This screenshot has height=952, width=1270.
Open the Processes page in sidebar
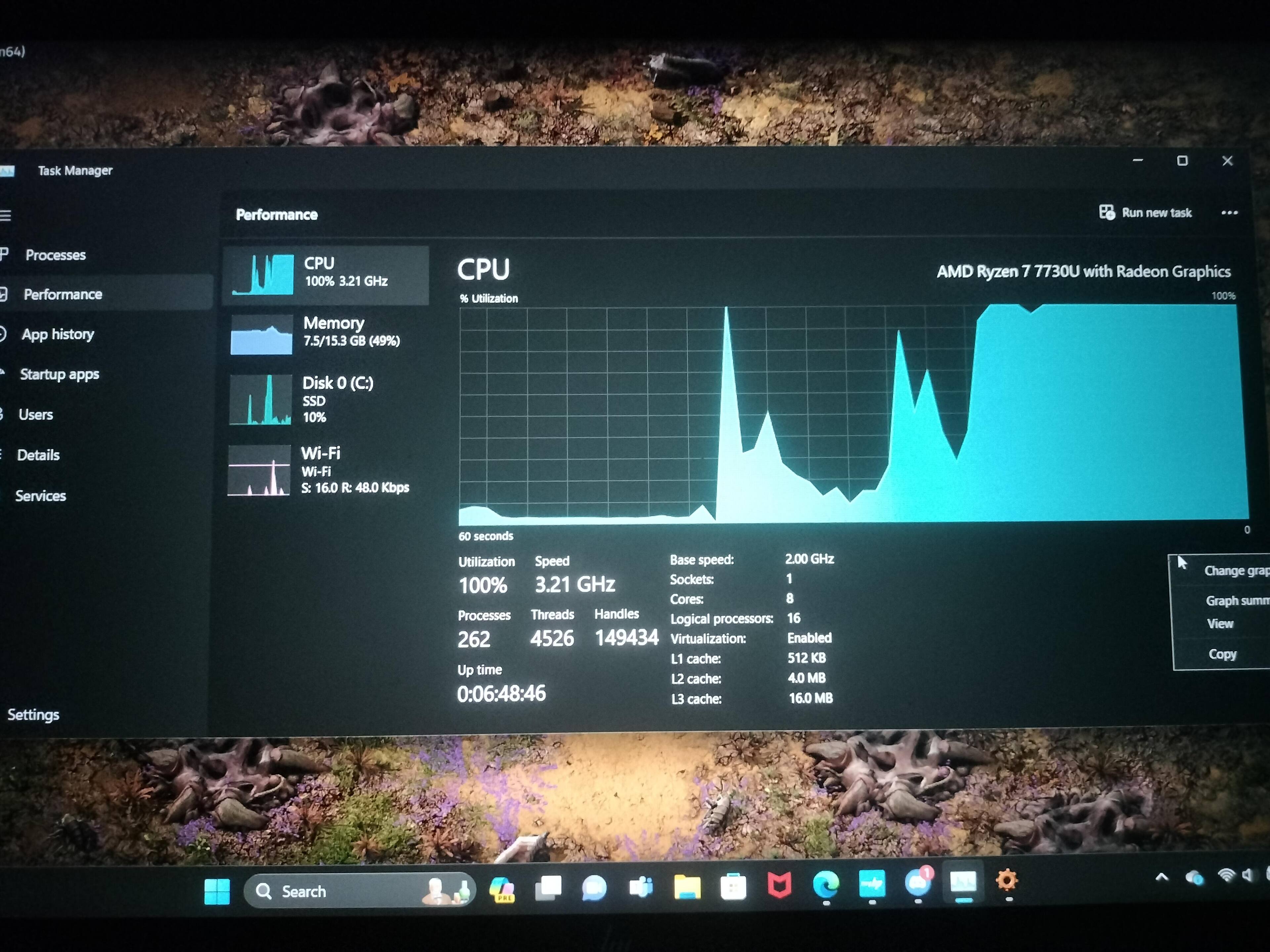tap(55, 255)
